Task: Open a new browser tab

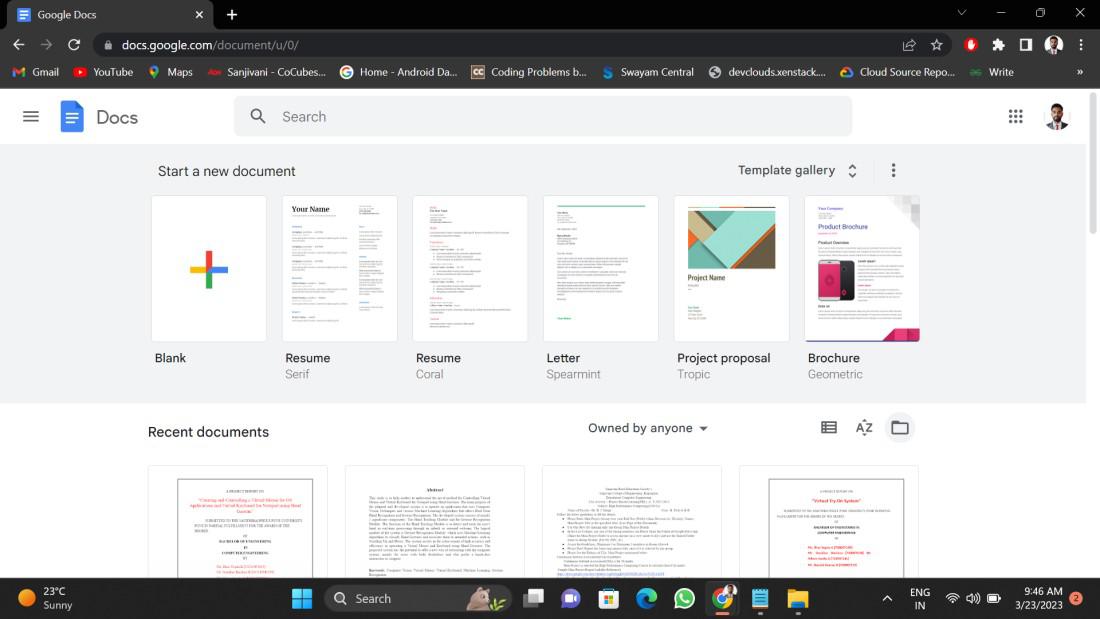Action: click(232, 14)
